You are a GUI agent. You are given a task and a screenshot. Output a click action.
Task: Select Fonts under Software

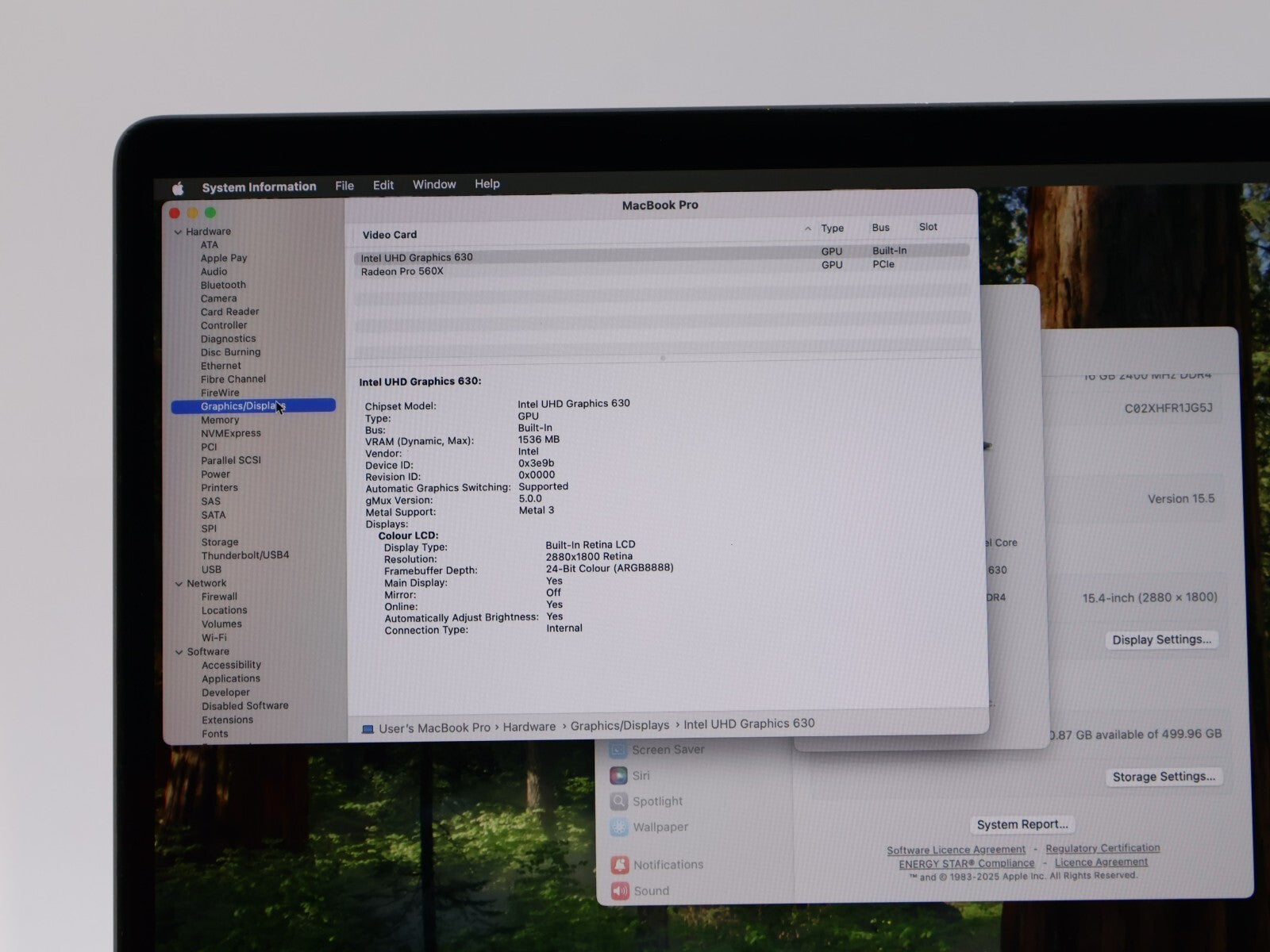214,734
